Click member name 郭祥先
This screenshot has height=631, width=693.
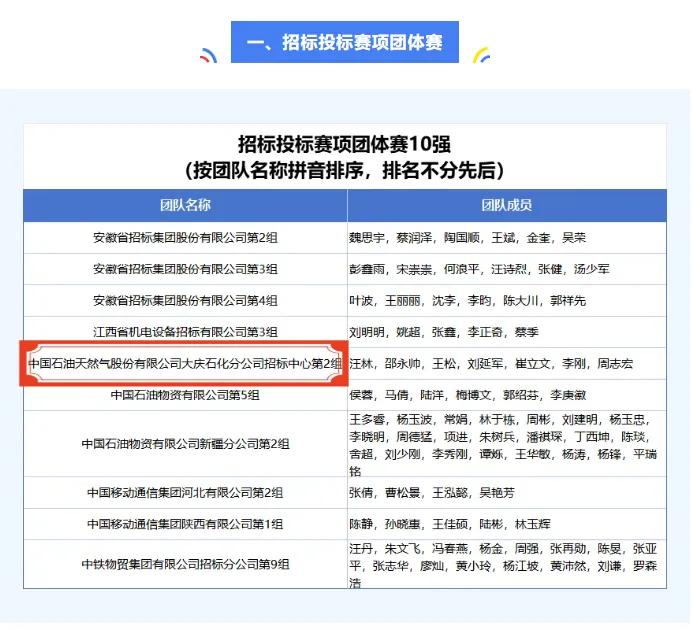tap(568, 301)
